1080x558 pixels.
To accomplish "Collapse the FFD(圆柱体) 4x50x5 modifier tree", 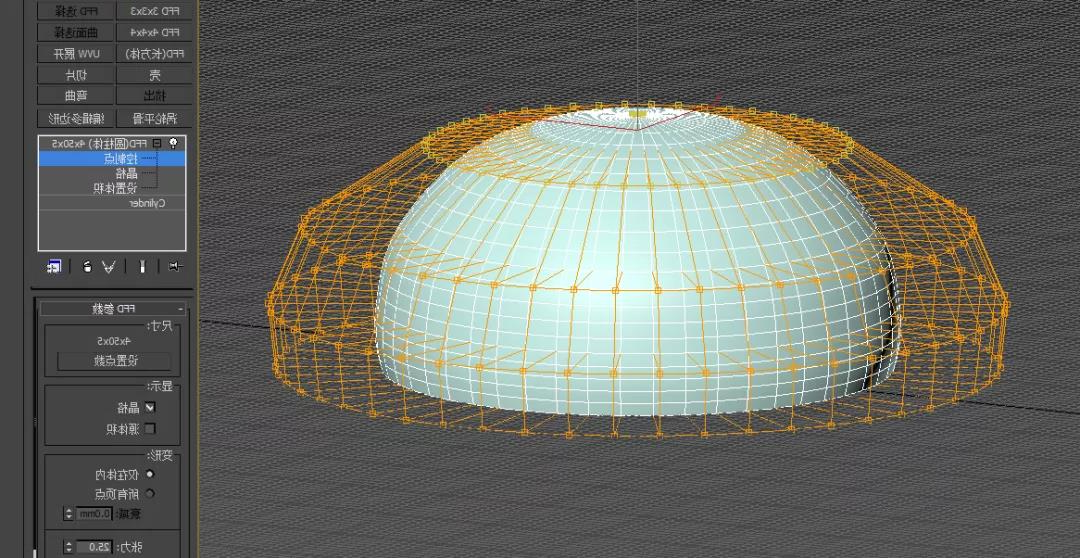I will [x=157, y=144].
